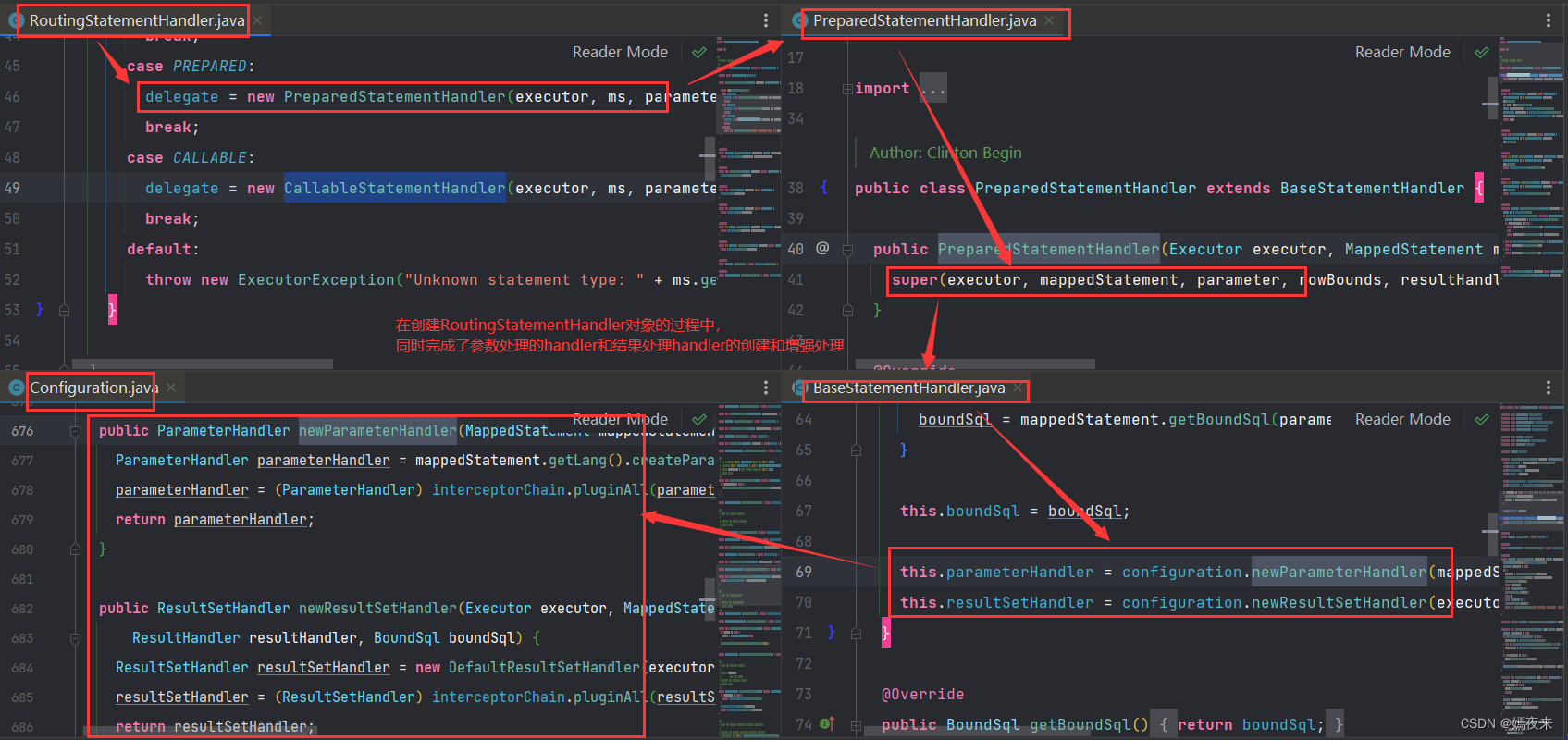This screenshot has width=1568, height=740.
Task: Click 'ExecutorException' on line 52
Action: tap(316, 280)
